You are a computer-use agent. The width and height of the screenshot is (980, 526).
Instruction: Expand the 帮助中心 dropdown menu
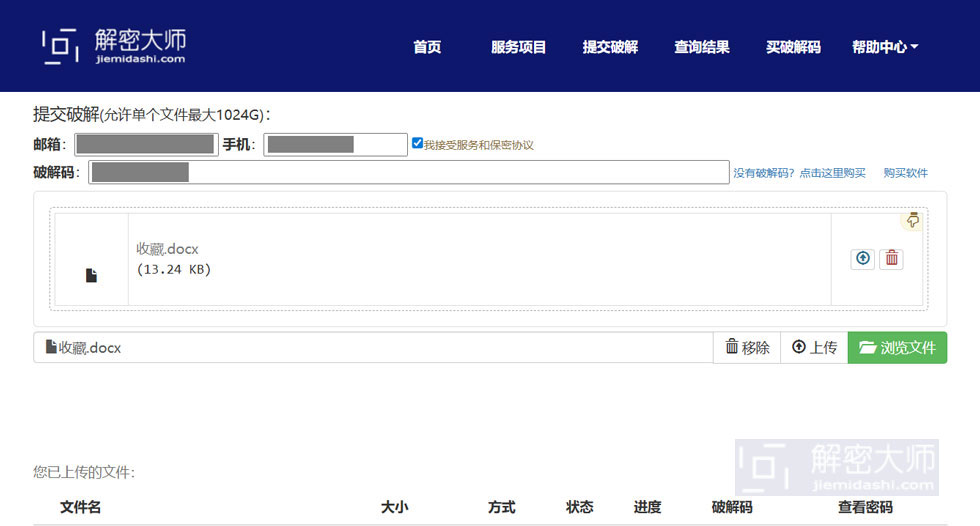[x=884, y=47]
